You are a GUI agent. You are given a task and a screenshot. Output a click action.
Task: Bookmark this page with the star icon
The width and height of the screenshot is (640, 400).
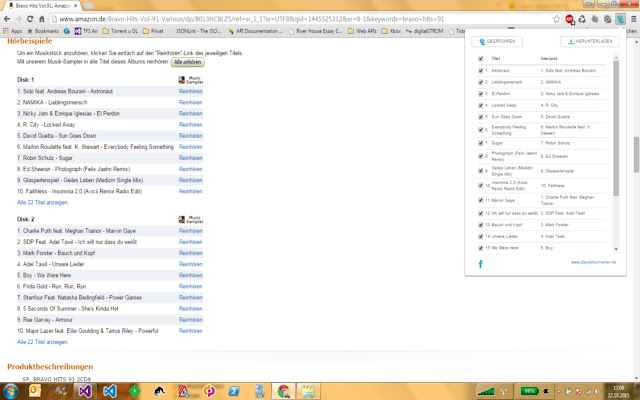pyautogui.click(x=556, y=19)
